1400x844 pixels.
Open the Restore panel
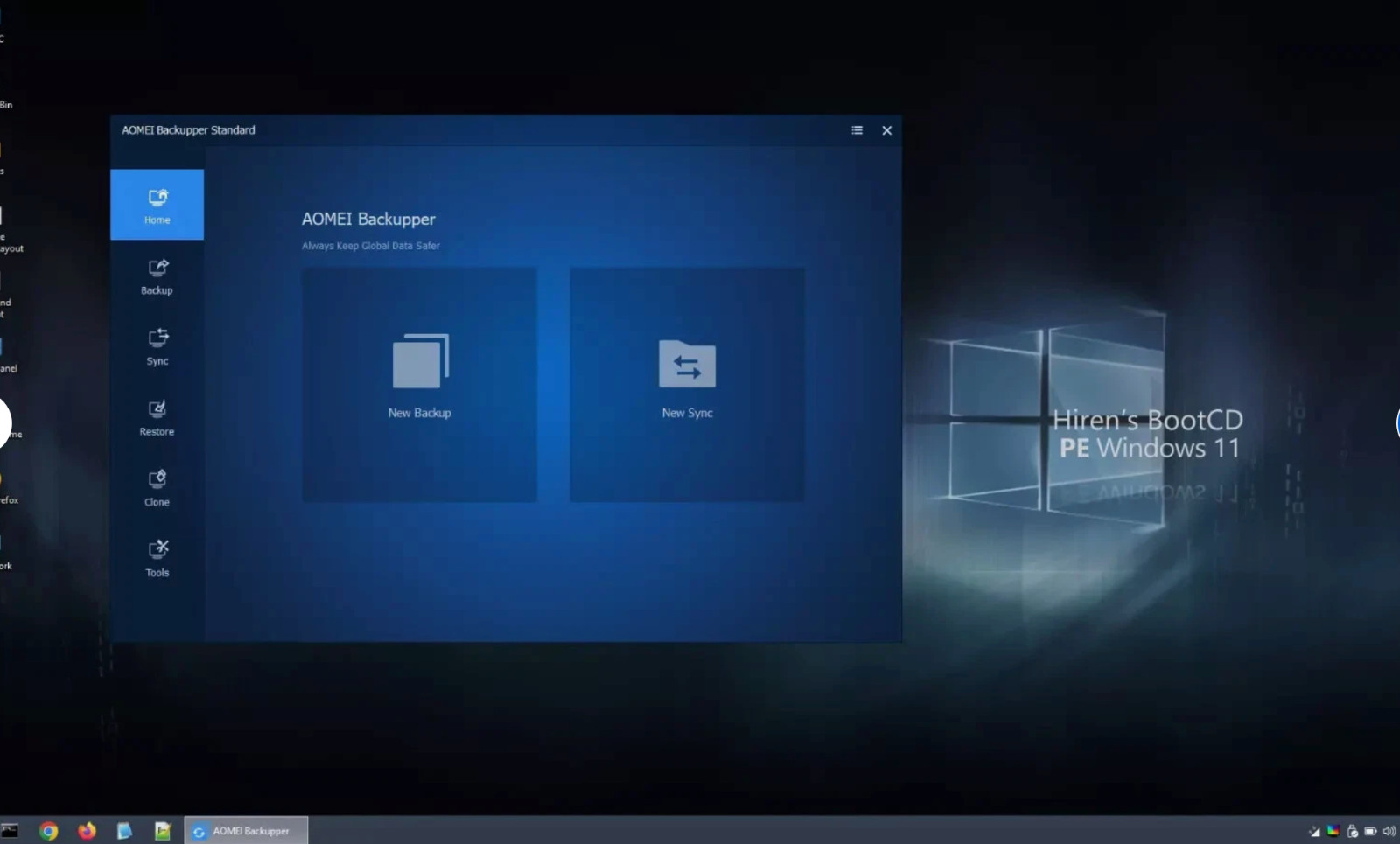tap(157, 417)
